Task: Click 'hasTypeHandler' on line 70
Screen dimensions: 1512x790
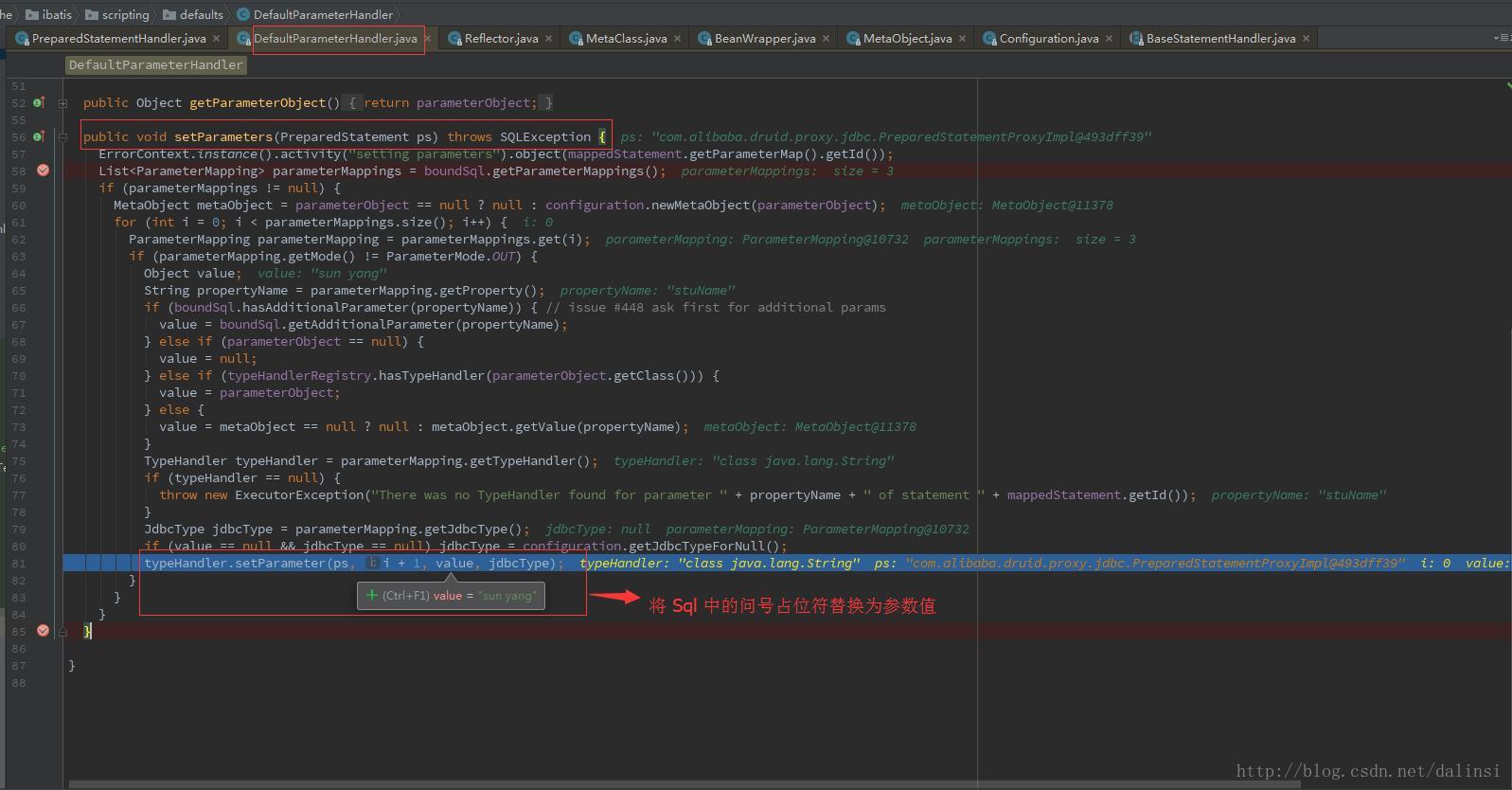Action: 432,375
